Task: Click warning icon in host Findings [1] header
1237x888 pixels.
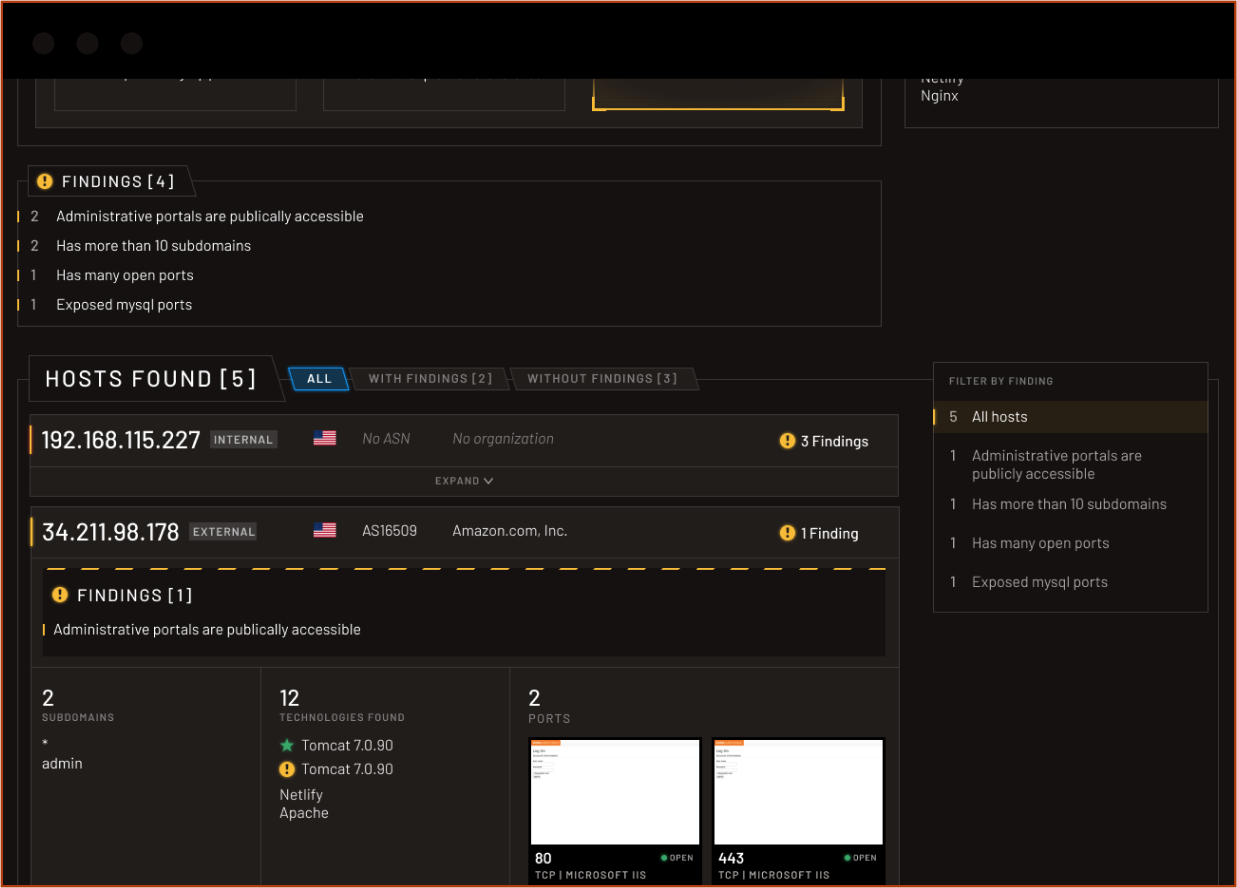Action: point(60,595)
